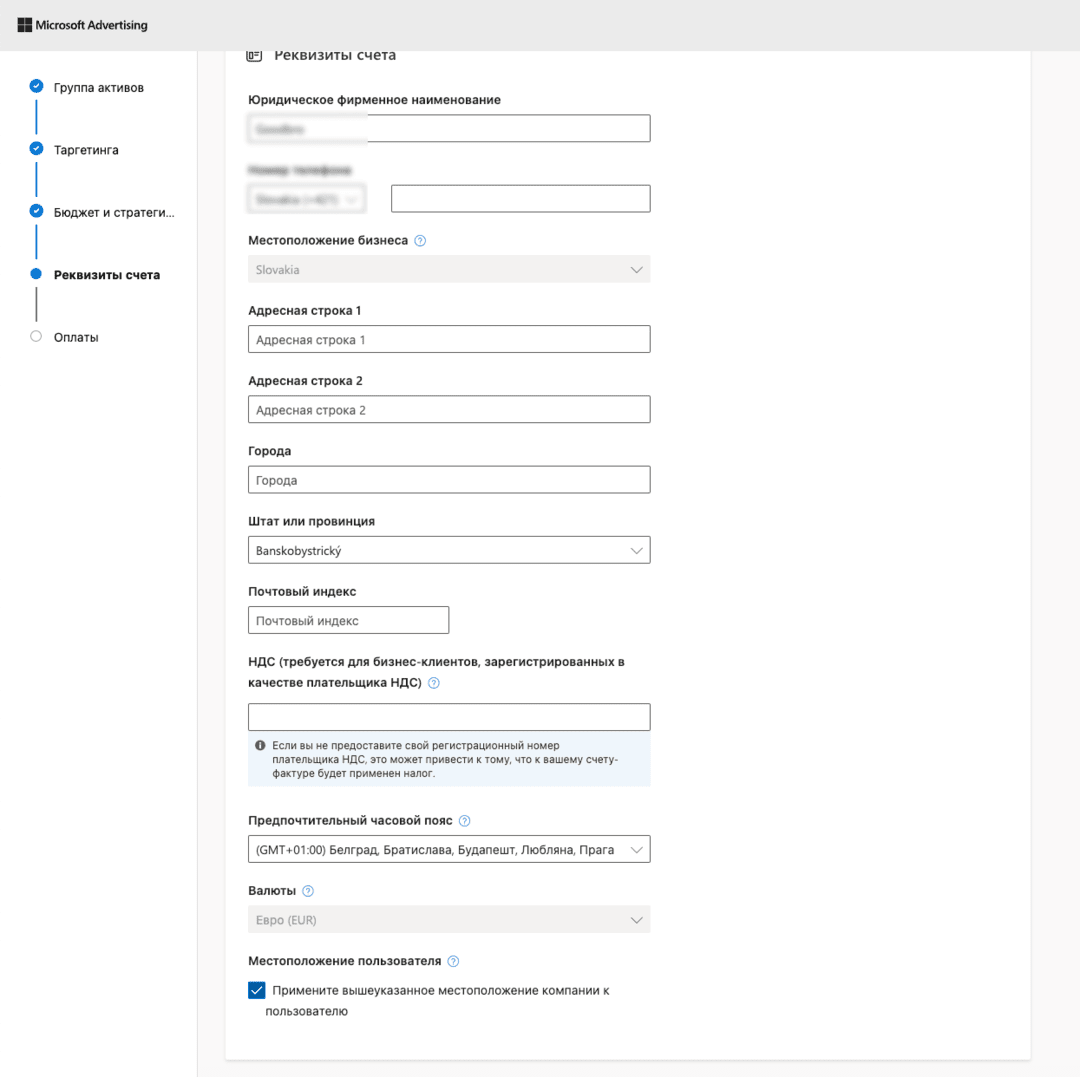The width and height of the screenshot is (1080, 1077).
Task: Uncheck the apply company location to user checkbox
Action: click(257, 990)
